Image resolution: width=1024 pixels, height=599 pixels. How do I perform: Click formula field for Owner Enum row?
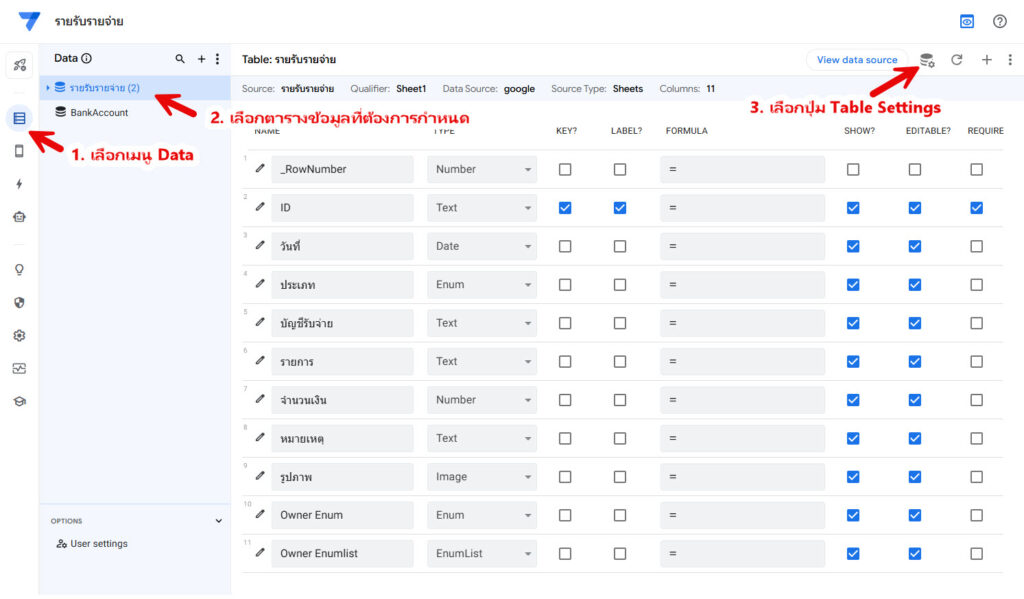click(742, 515)
